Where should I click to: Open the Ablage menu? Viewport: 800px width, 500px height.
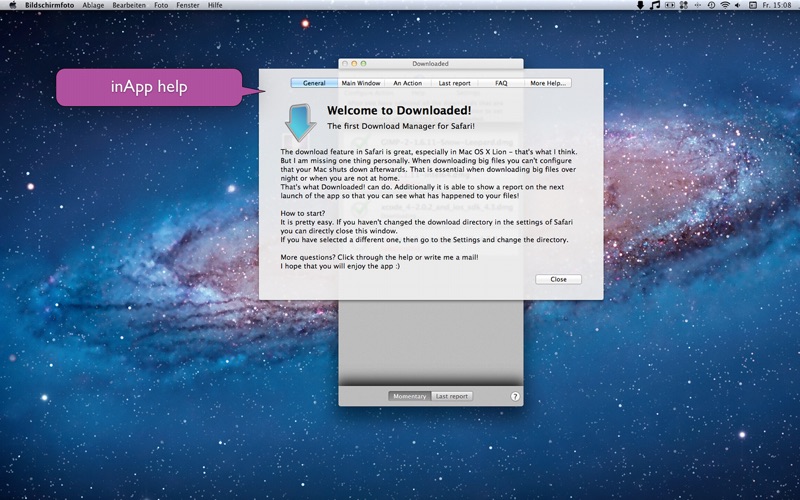(93, 5)
